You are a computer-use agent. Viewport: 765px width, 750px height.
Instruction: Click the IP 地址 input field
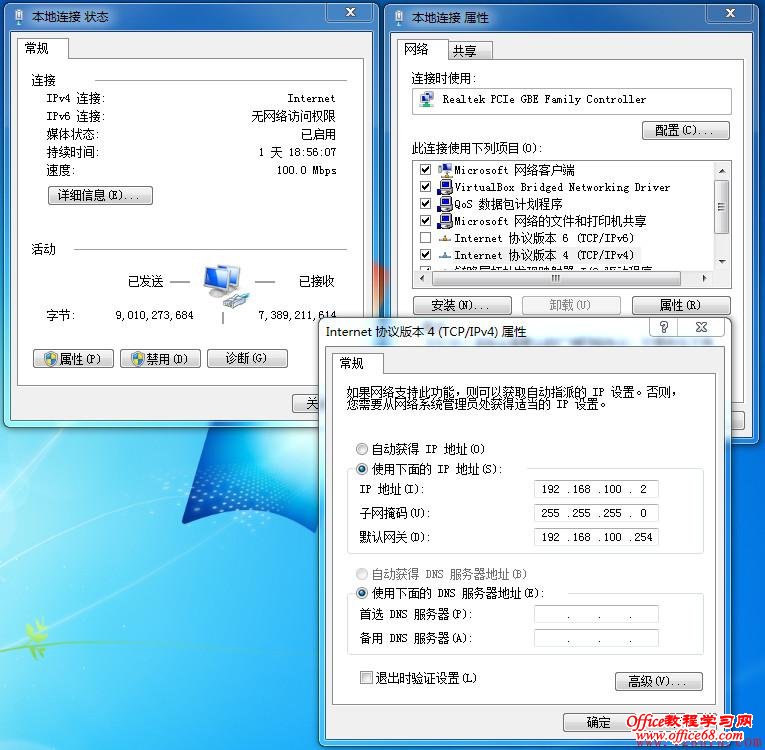click(596, 489)
